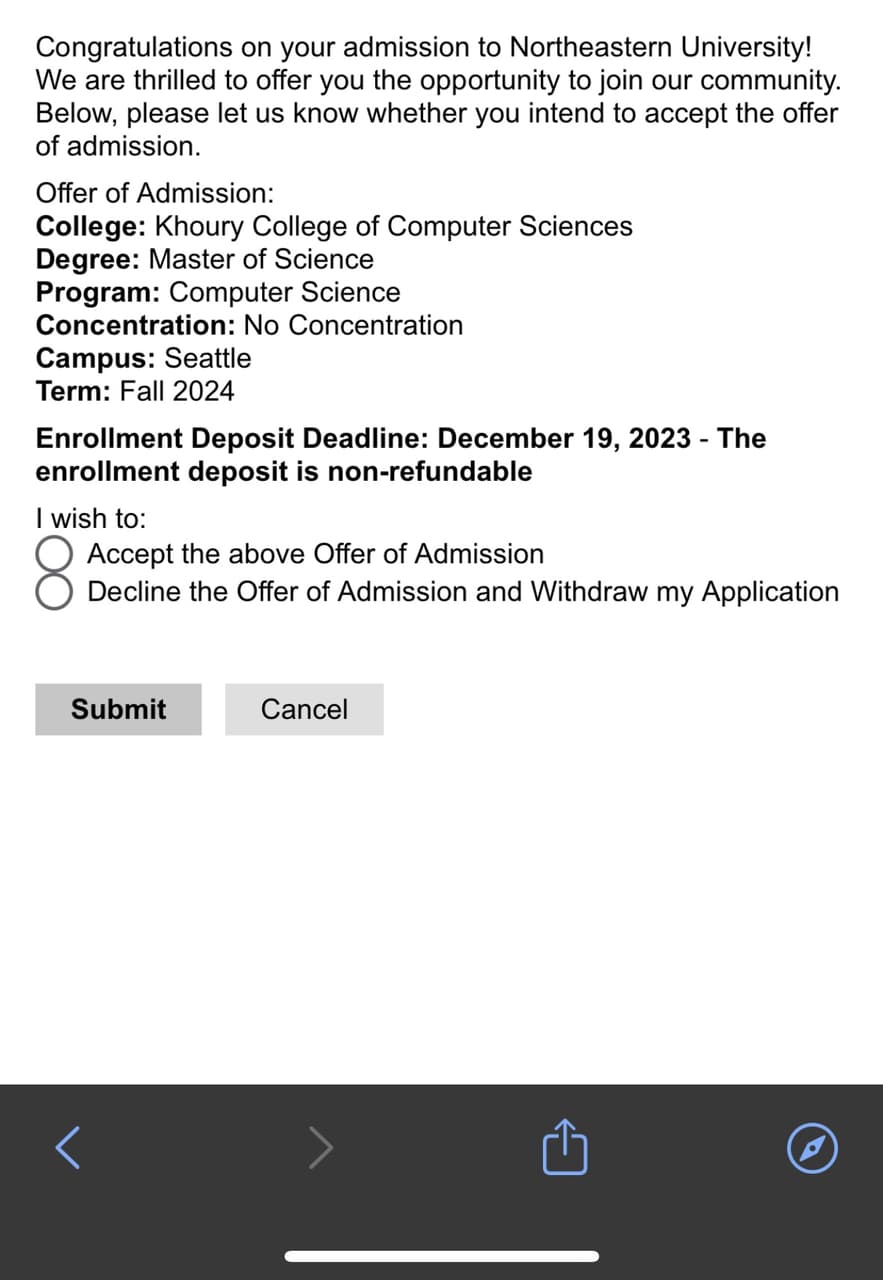Click the Term: Fall 2024 line
The image size is (883, 1280).
point(135,391)
